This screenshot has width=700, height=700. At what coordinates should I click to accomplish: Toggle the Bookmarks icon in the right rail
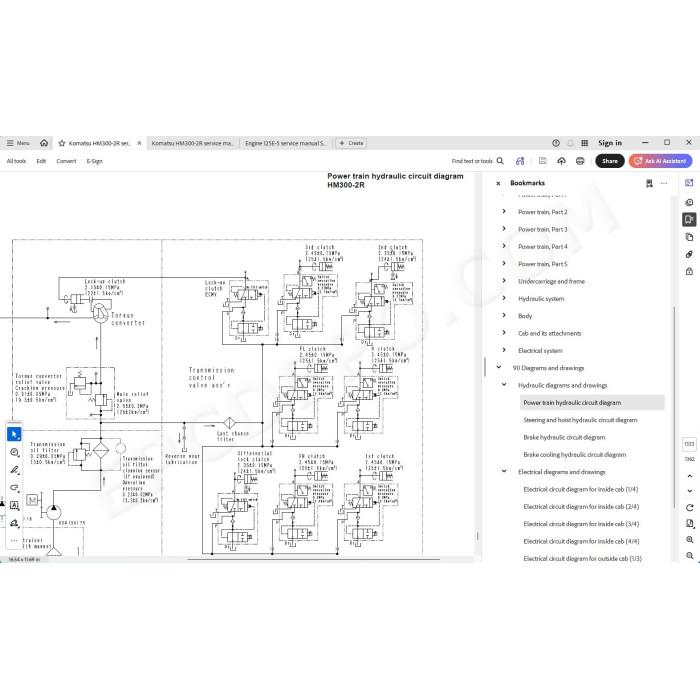689,219
